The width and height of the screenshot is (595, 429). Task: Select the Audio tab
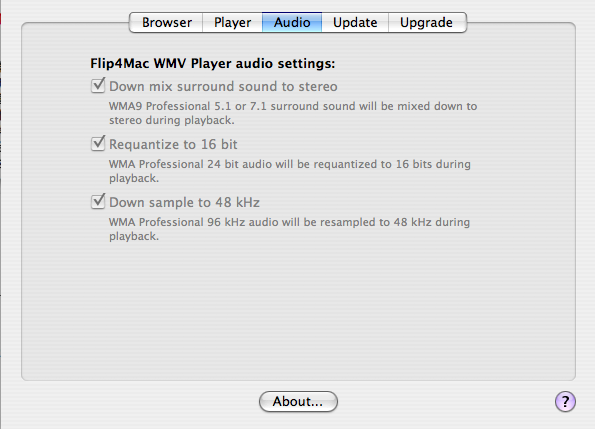point(292,22)
